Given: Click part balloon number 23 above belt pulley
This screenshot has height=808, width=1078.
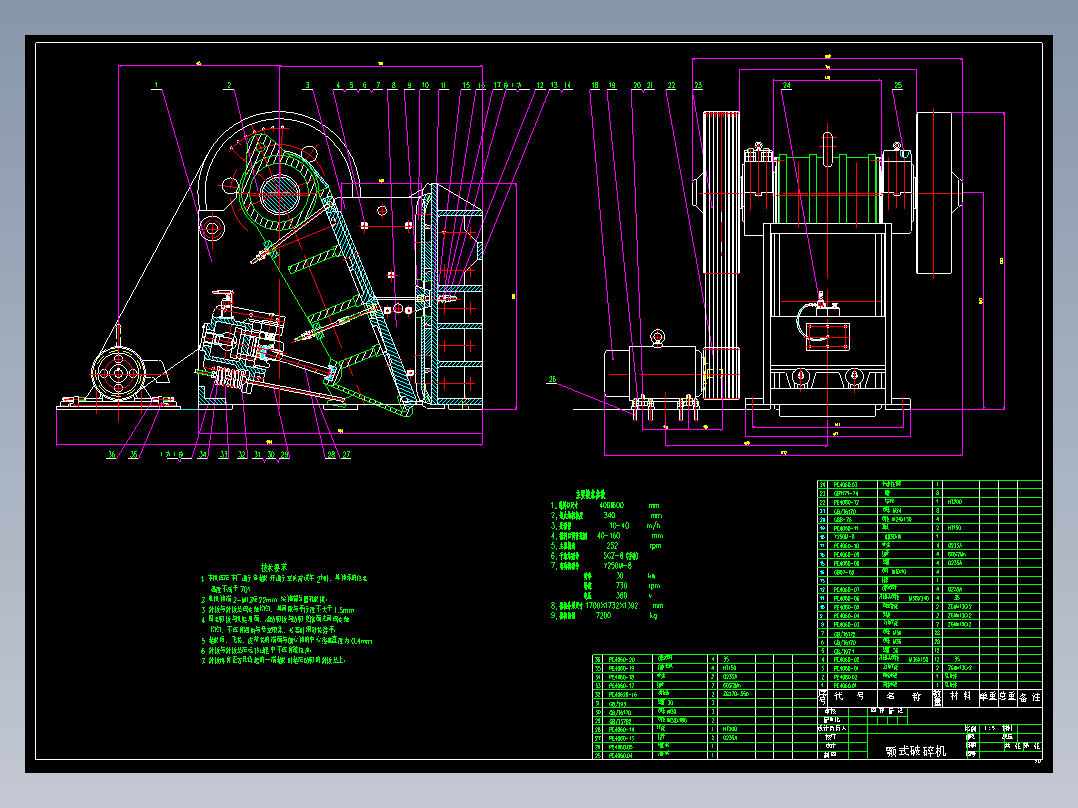Looking at the screenshot, I should 698,85.
